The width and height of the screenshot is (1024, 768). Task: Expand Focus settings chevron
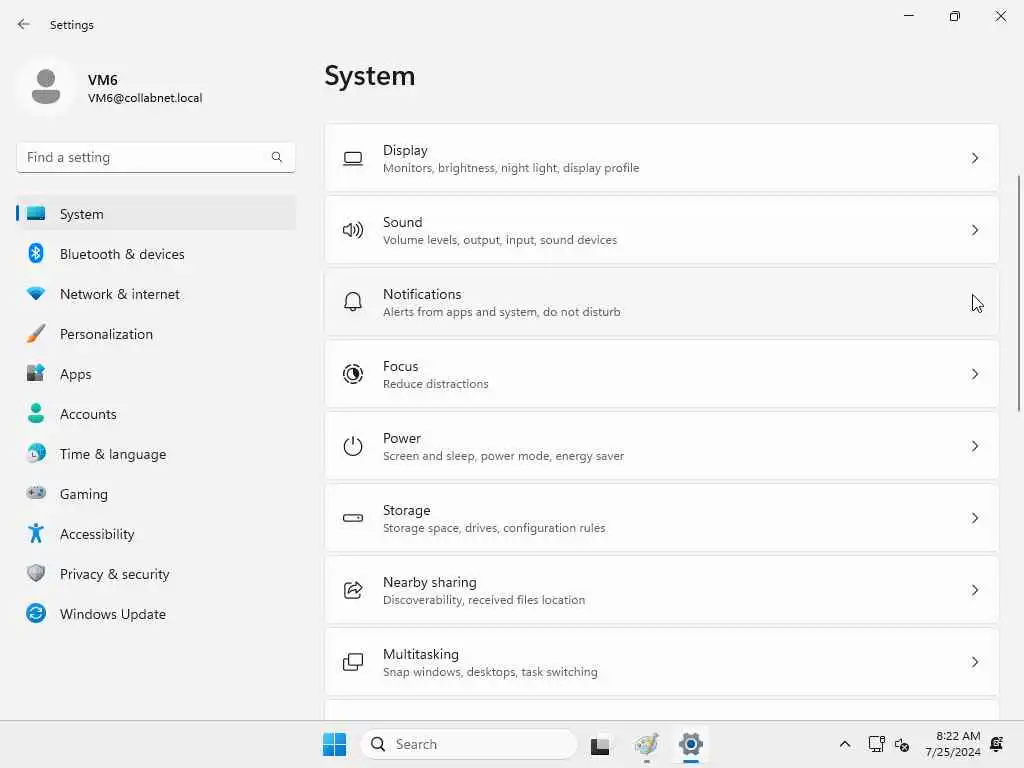pyautogui.click(x=974, y=374)
